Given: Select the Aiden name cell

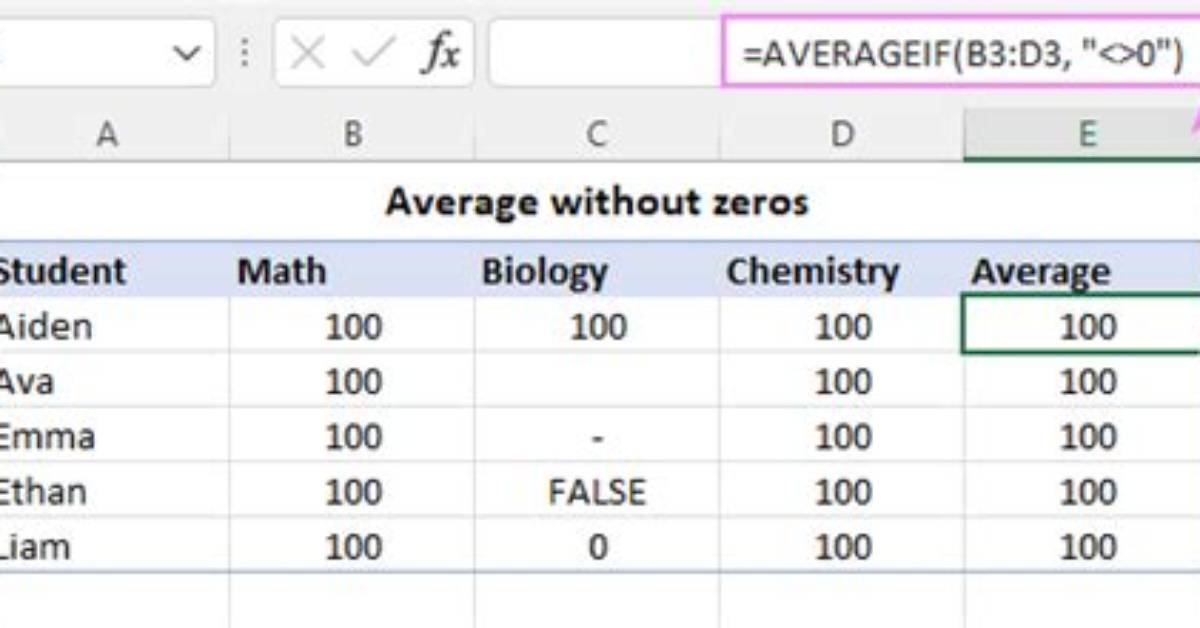Looking at the screenshot, I should point(114,326).
